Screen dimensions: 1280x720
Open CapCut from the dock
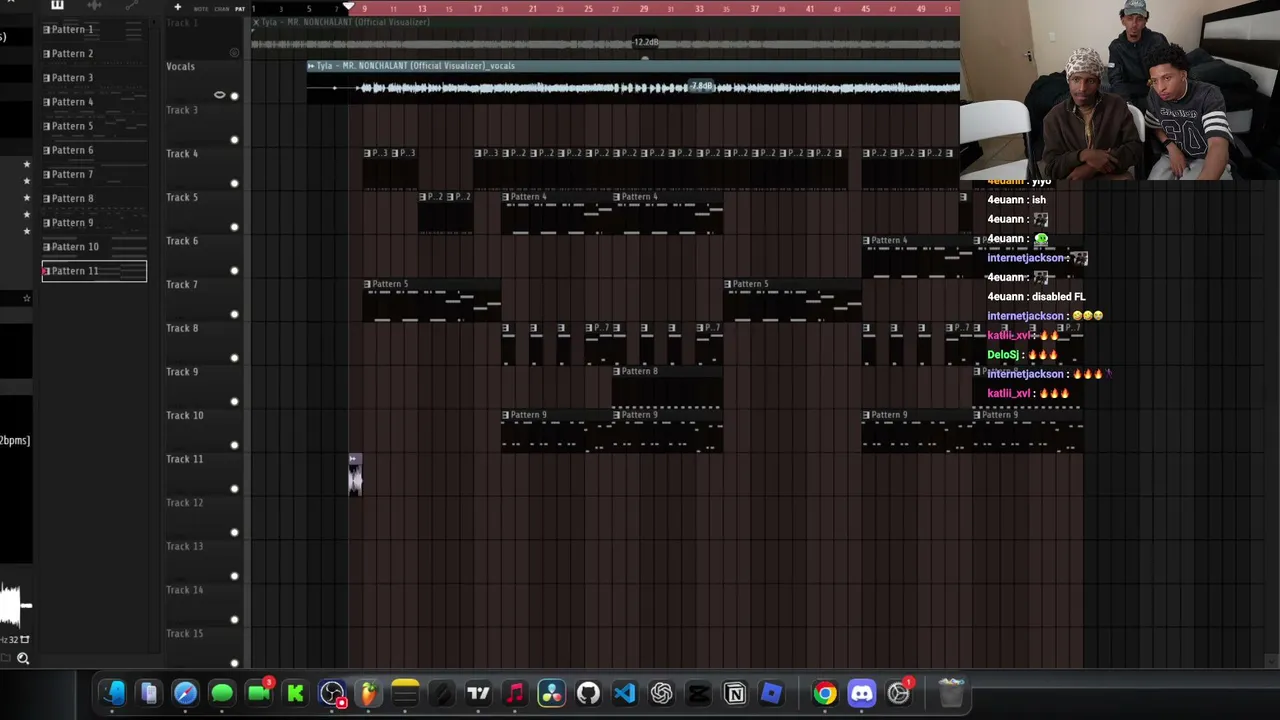(x=698, y=693)
